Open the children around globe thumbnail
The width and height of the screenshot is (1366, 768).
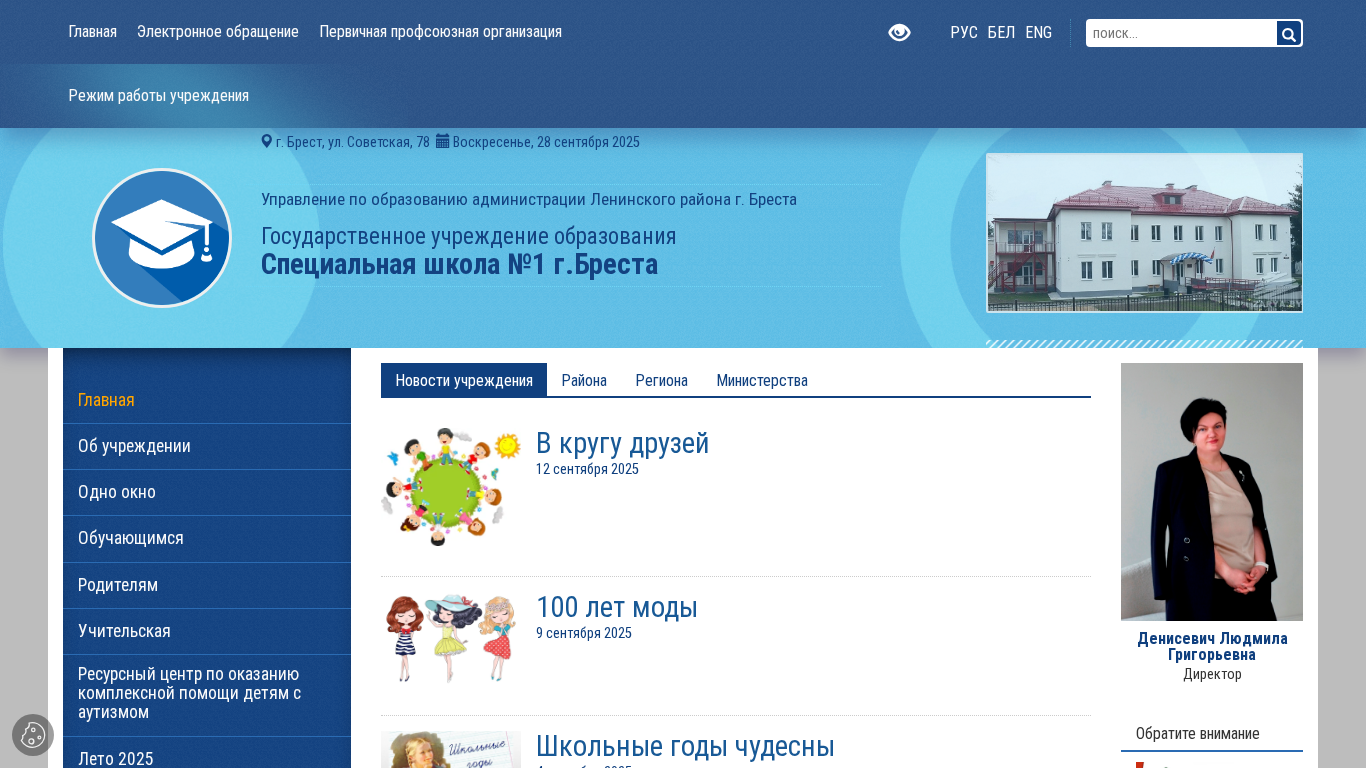451,487
